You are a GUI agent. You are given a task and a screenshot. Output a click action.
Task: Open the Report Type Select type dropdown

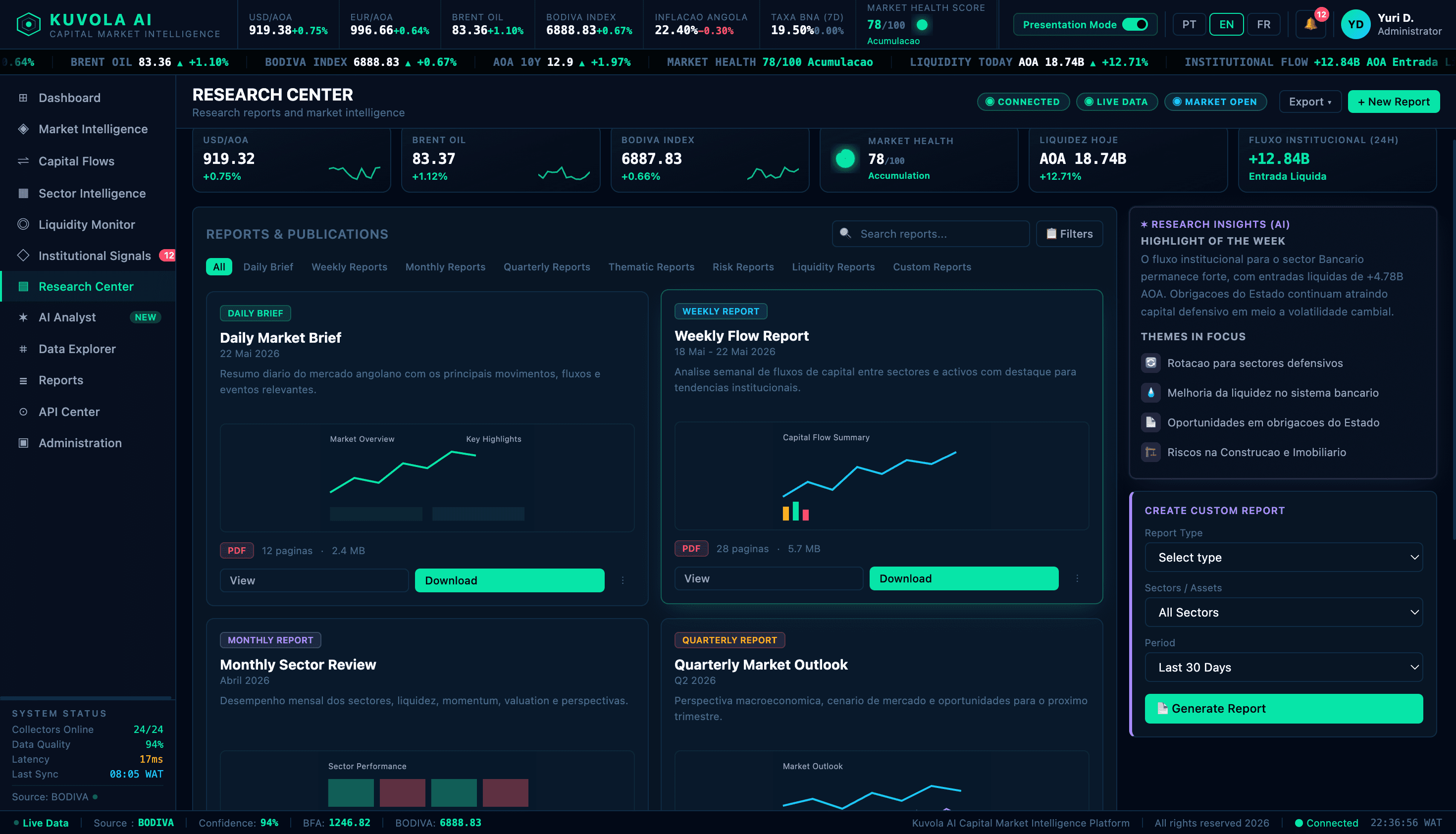point(1284,557)
